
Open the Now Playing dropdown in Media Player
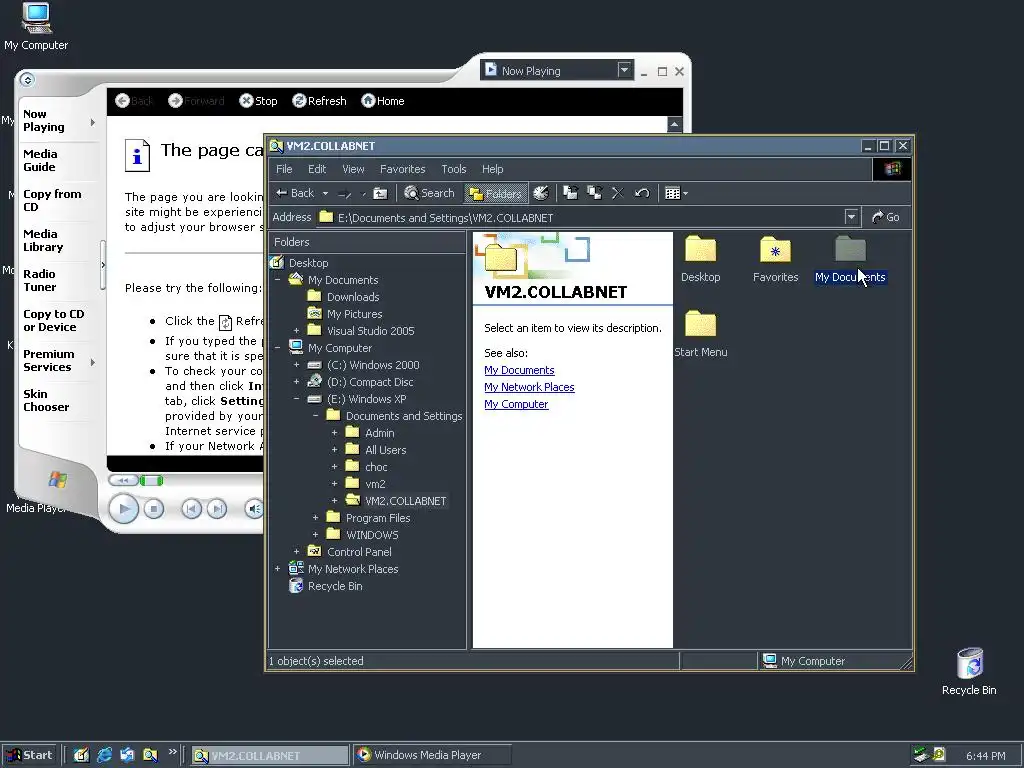(624, 69)
